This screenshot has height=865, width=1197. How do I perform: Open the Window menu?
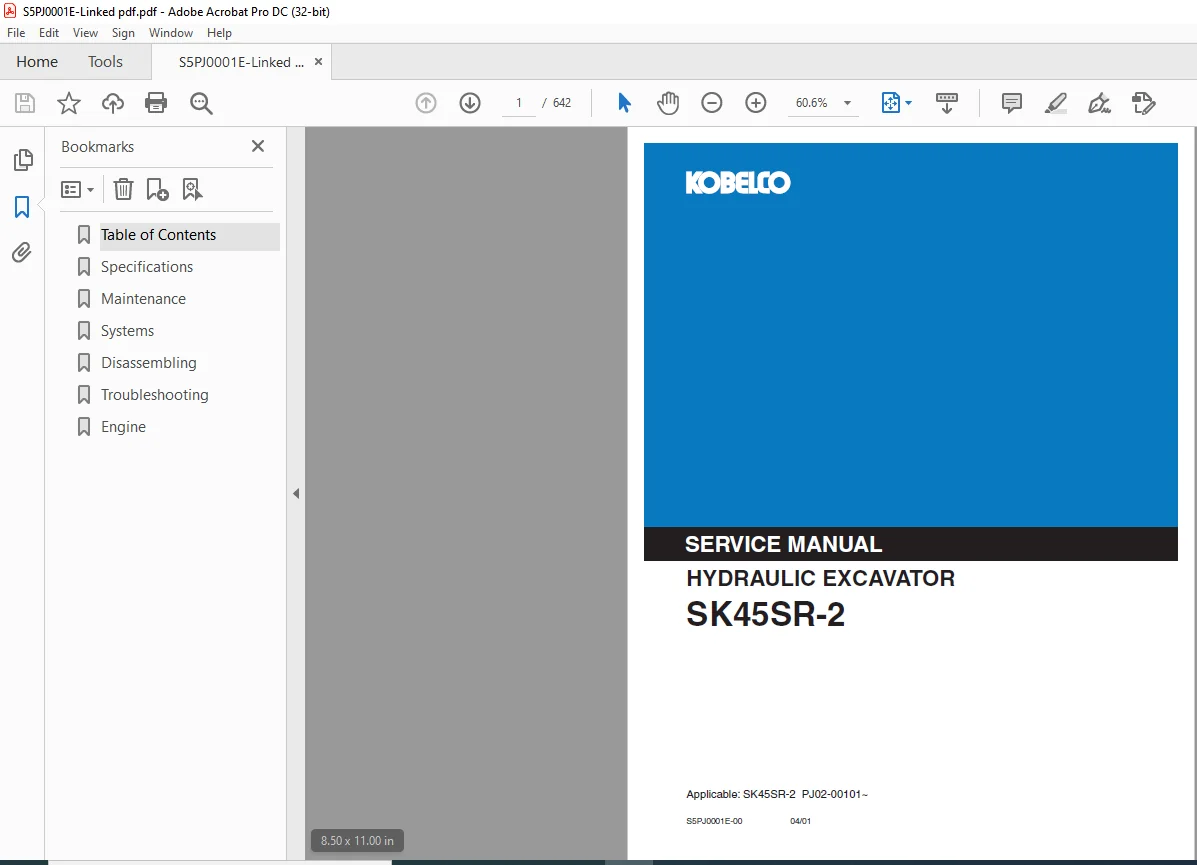pyautogui.click(x=171, y=33)
